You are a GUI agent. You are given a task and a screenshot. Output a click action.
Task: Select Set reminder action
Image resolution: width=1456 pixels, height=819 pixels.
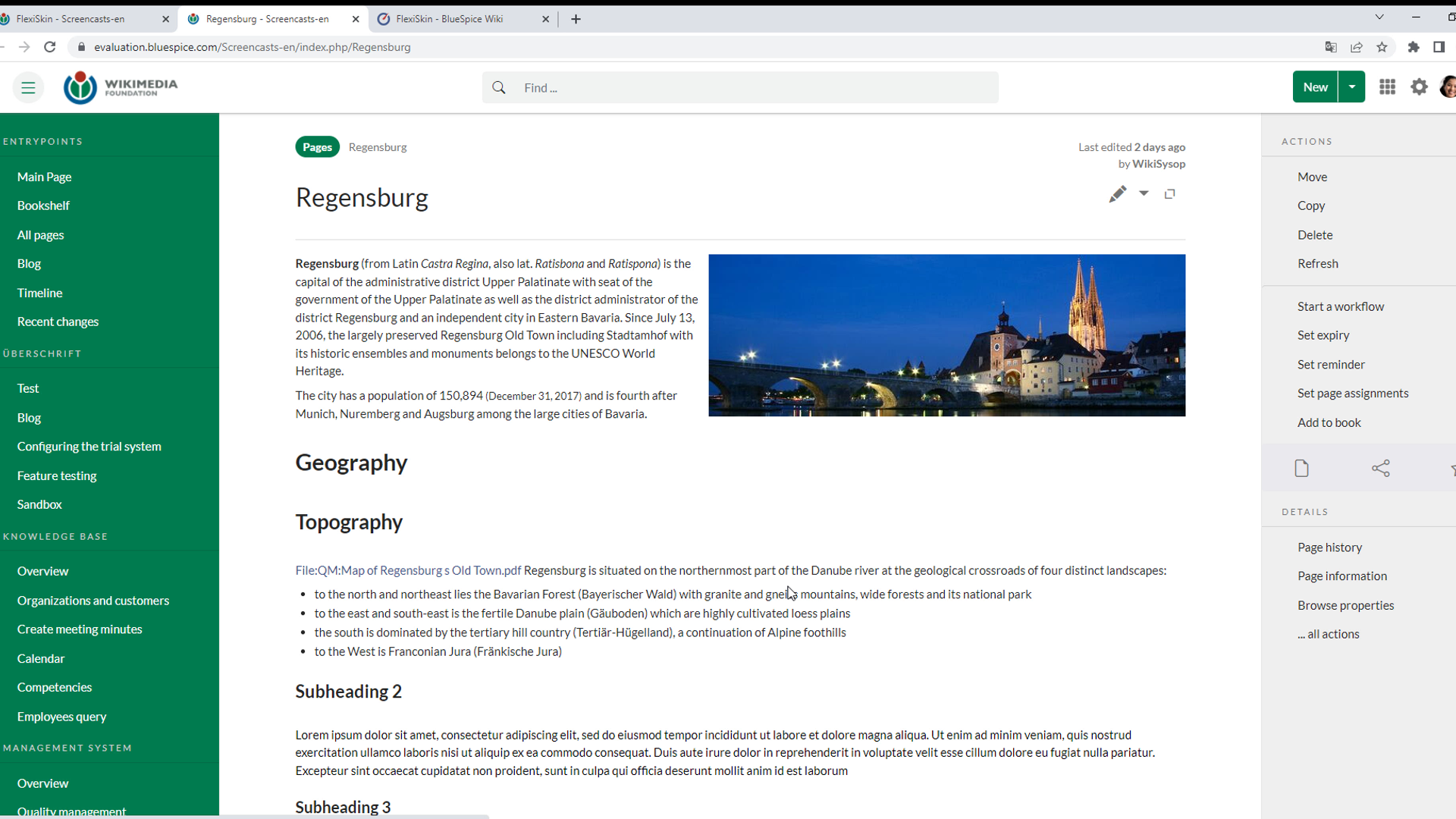coord(1330,365)
